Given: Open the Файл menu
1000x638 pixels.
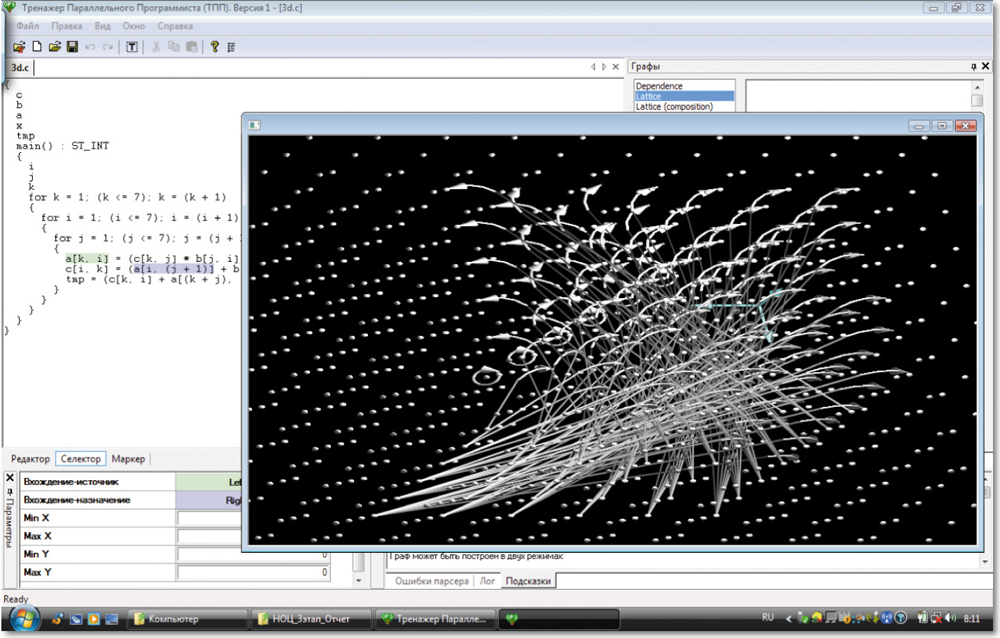Looking at the screenshot, I should click(x=28, y=26).
